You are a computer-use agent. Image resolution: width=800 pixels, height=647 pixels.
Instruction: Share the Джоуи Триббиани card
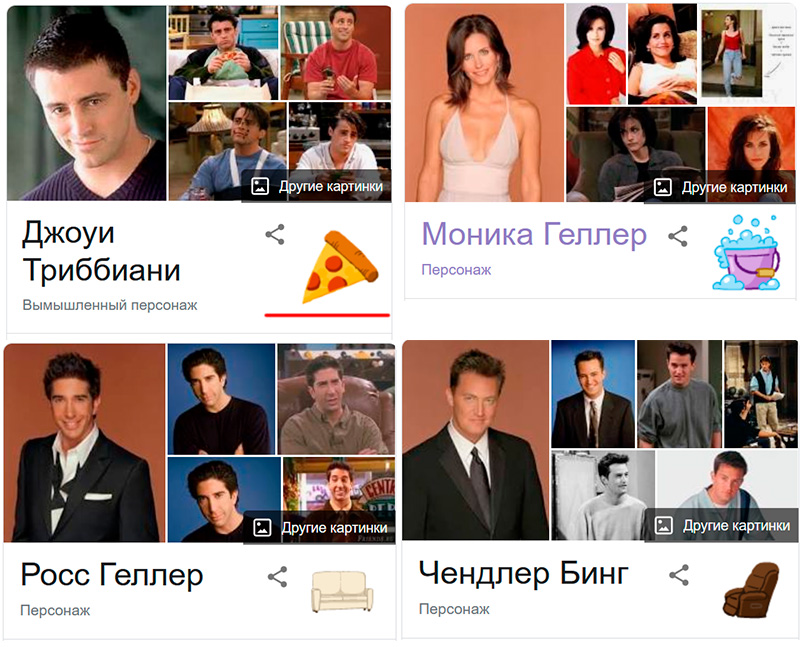click(x=275, y=234)
